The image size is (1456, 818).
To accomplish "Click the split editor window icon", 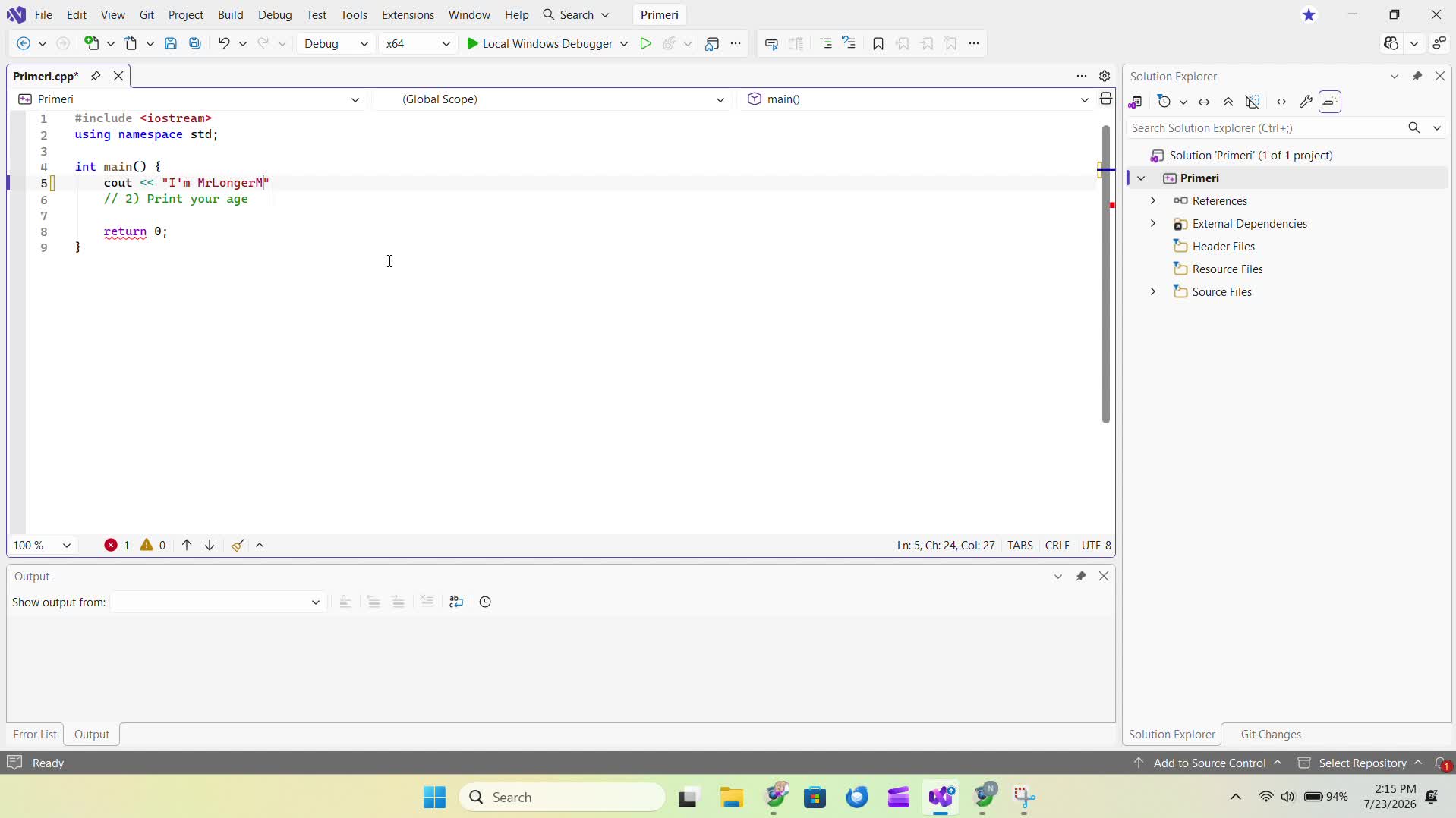I will (1107, 99).
